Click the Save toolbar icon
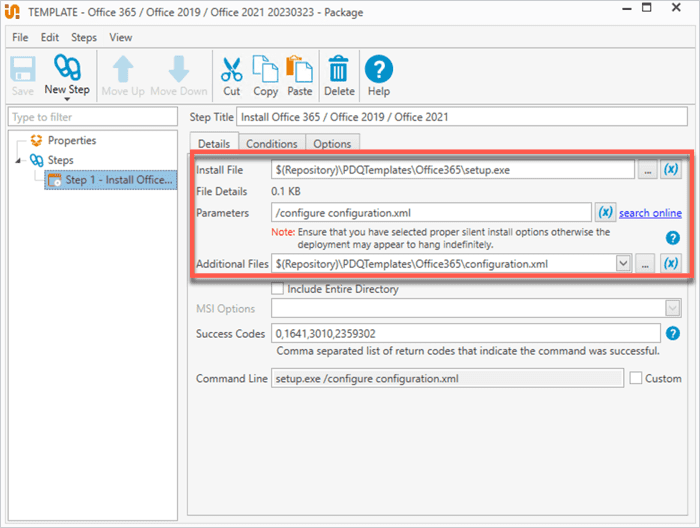This screenshot has width=700, height=528. coord(23,69)
